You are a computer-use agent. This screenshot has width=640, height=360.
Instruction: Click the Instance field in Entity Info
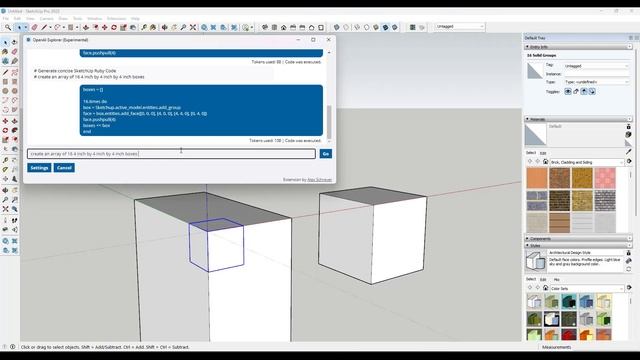597,74
